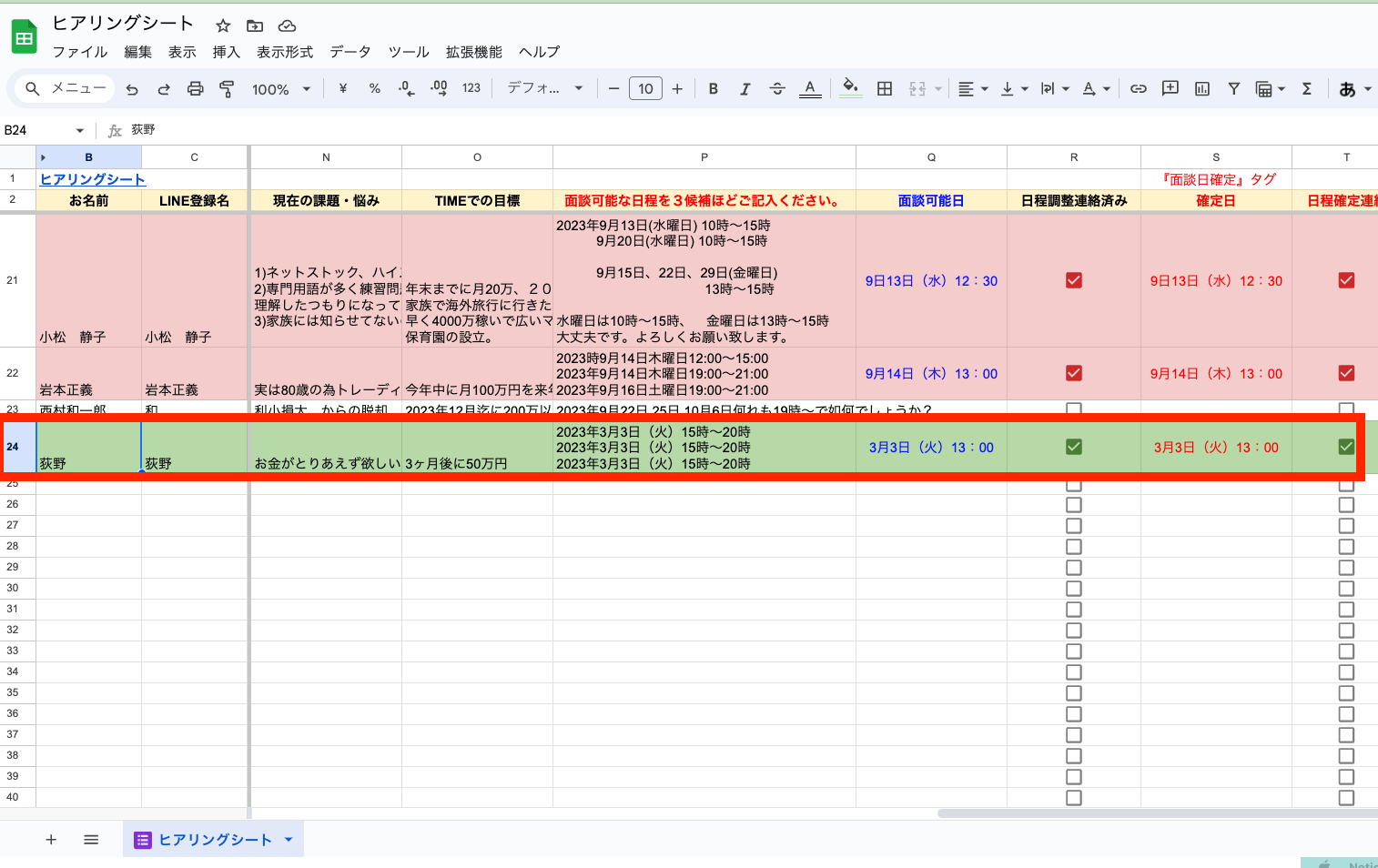Image resolution: width=1378 pixels, height=868 pixels.
Task: Insert a chart
Action: pos(1202,88)
